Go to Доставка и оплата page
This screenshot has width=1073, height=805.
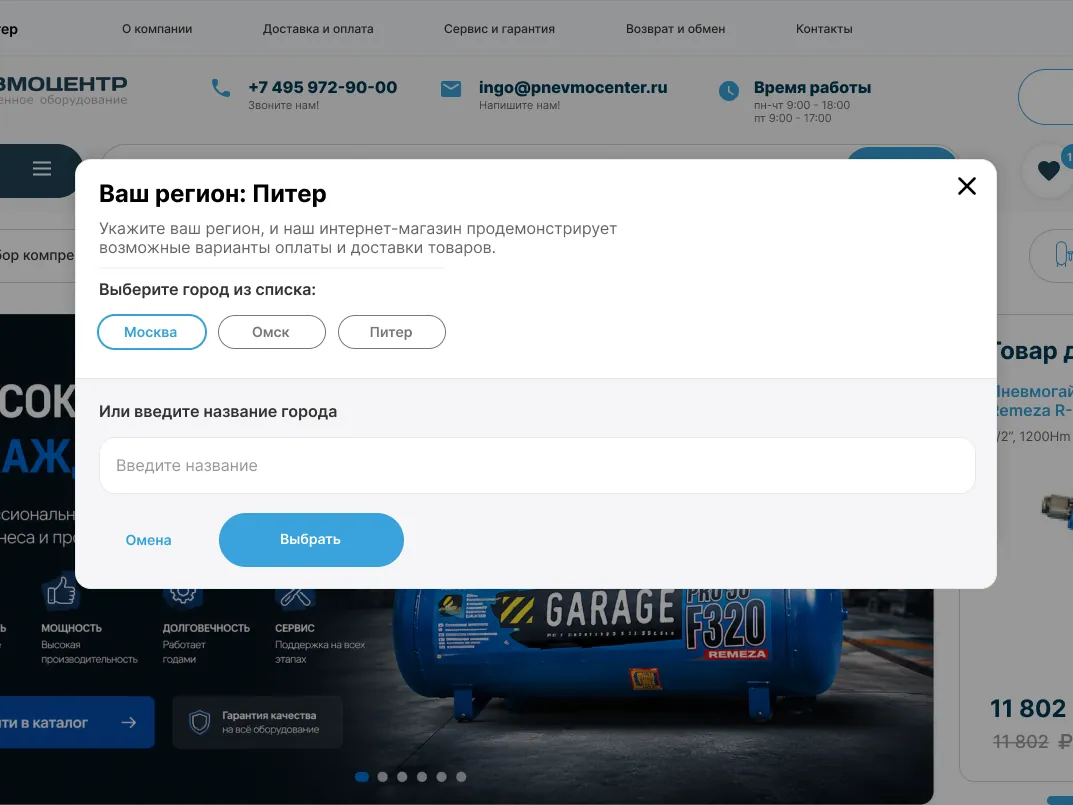pyautogui.click(x=318, y=29)
